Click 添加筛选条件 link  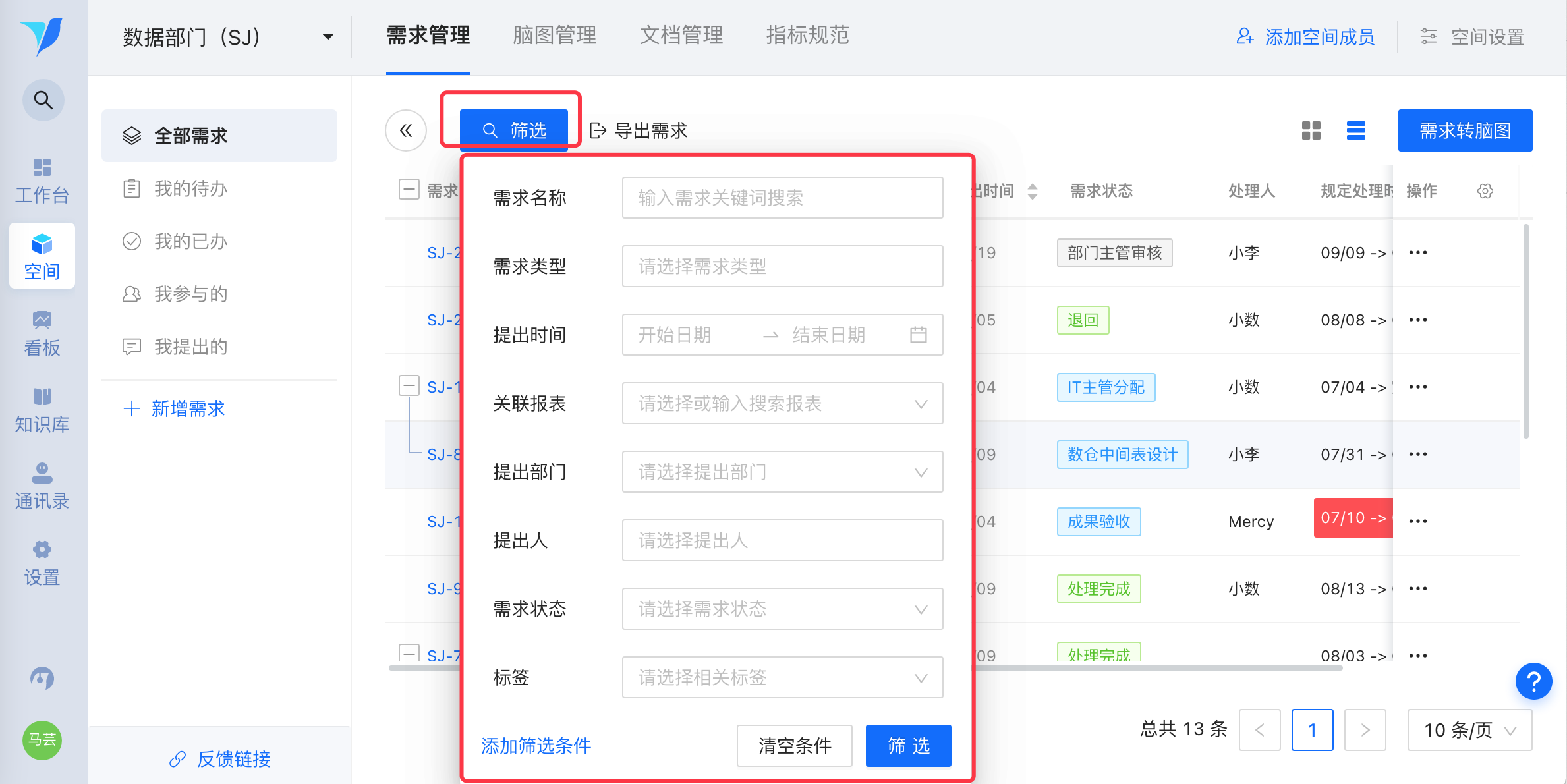click(x=536, y=746)
